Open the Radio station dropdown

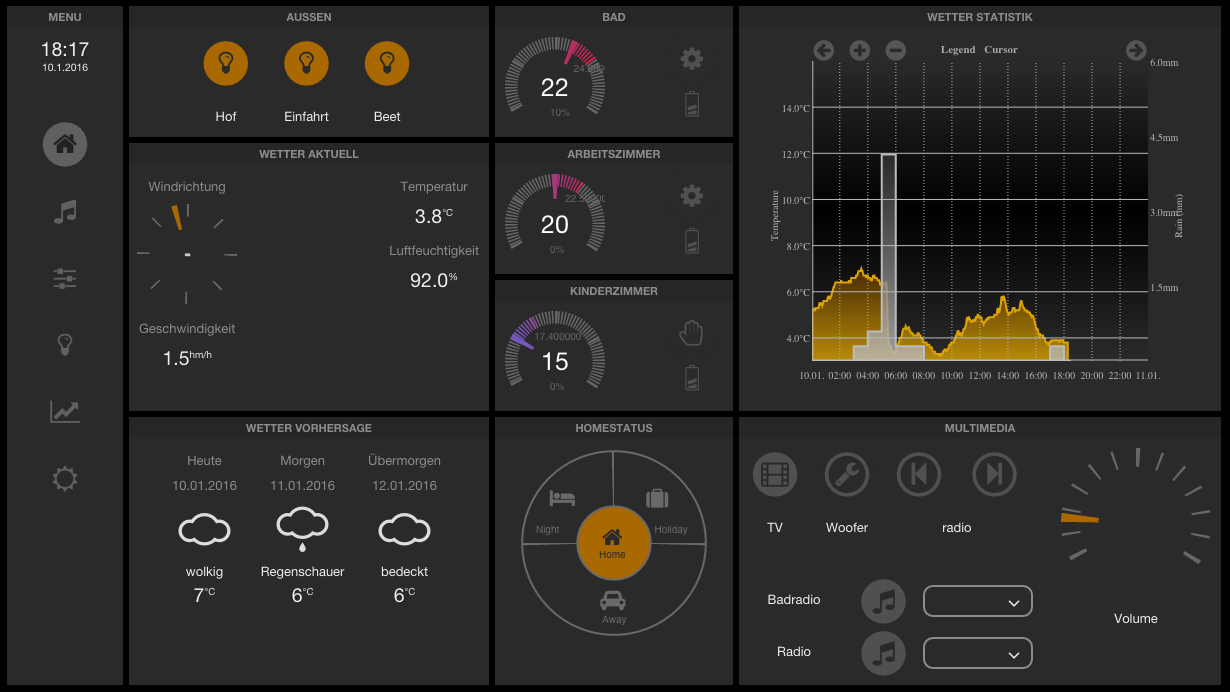click(978, 653)
